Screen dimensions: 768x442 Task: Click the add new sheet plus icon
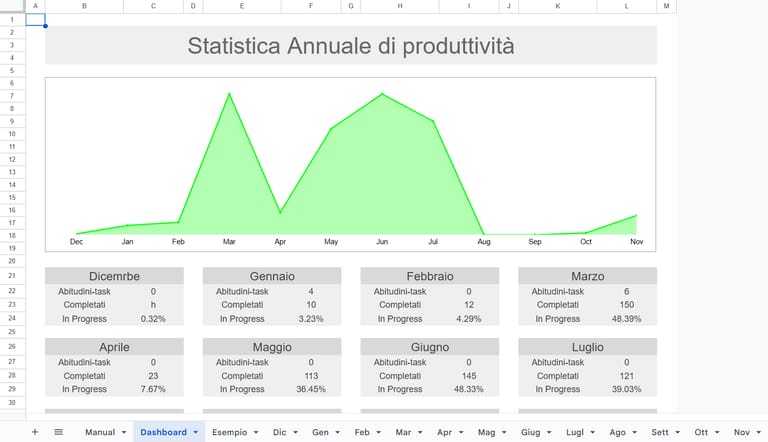(34, 432)
